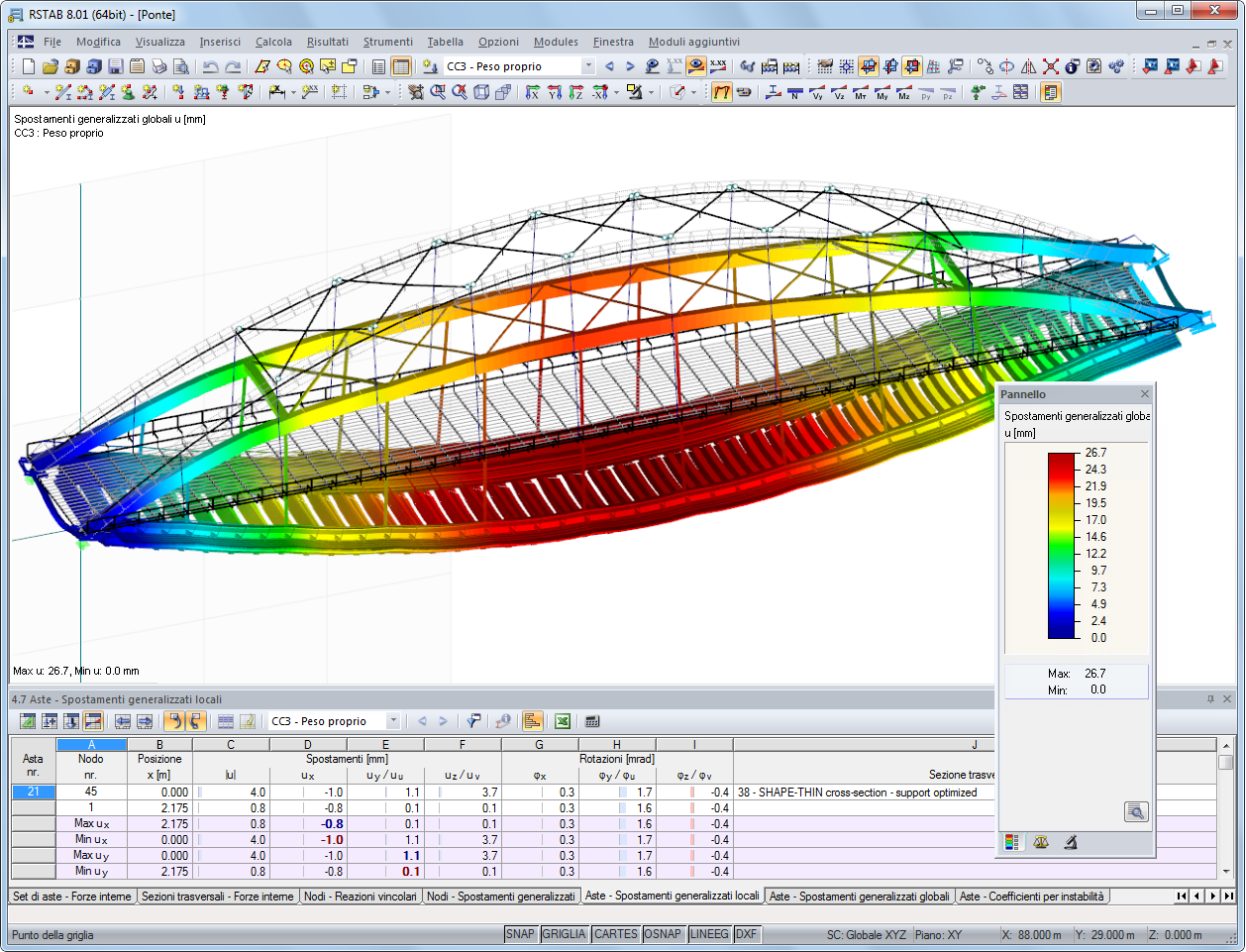Open the CC3 - Peso proprio dropdown in main toolbar
This screenshot has width=1246, height=952.
click(587, 66)
